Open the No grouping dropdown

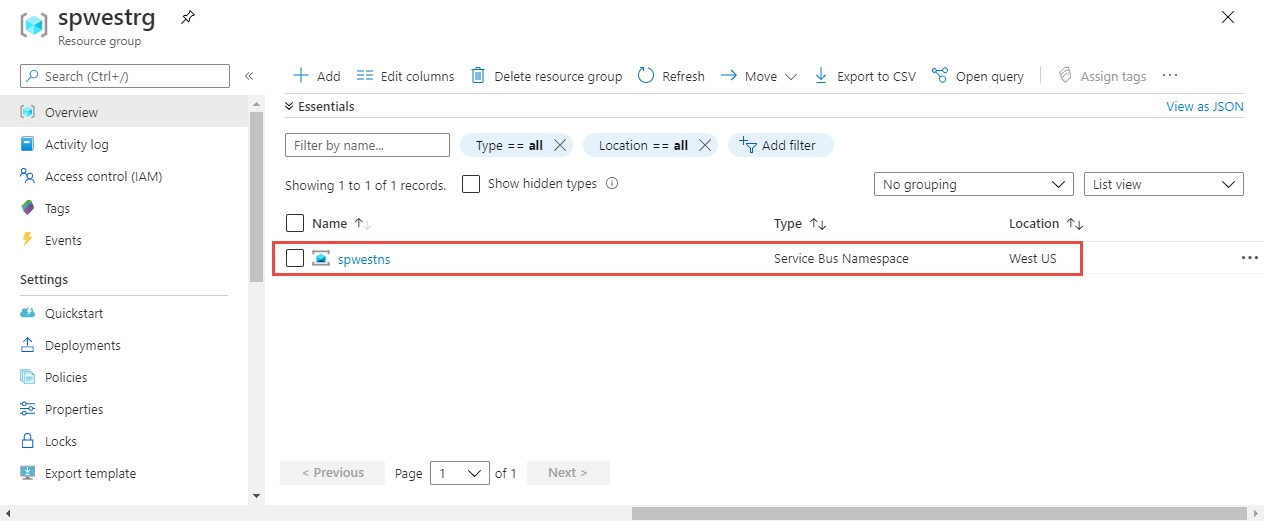974,184
